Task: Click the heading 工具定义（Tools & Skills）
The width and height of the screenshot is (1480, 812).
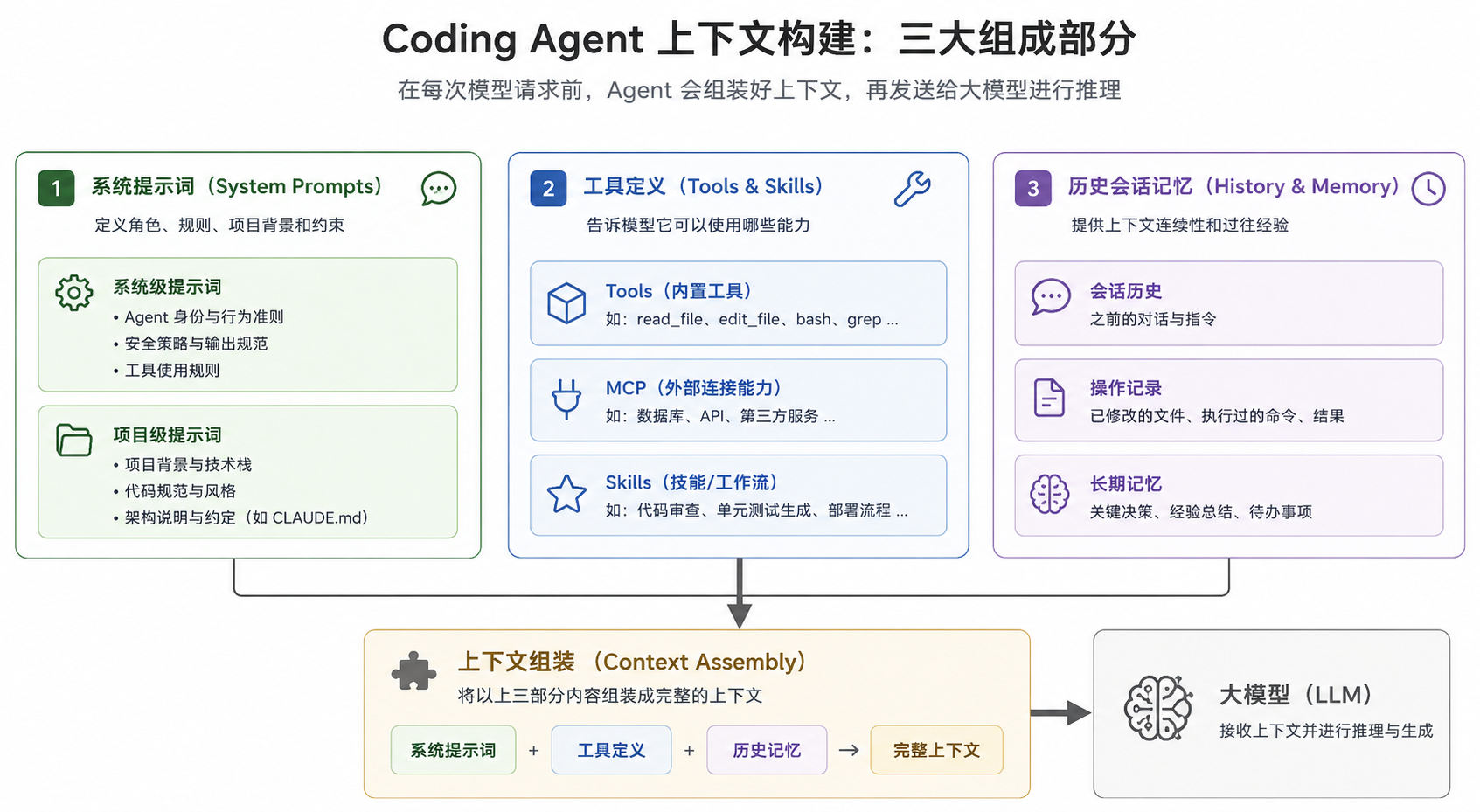Action: click(704, 186)
